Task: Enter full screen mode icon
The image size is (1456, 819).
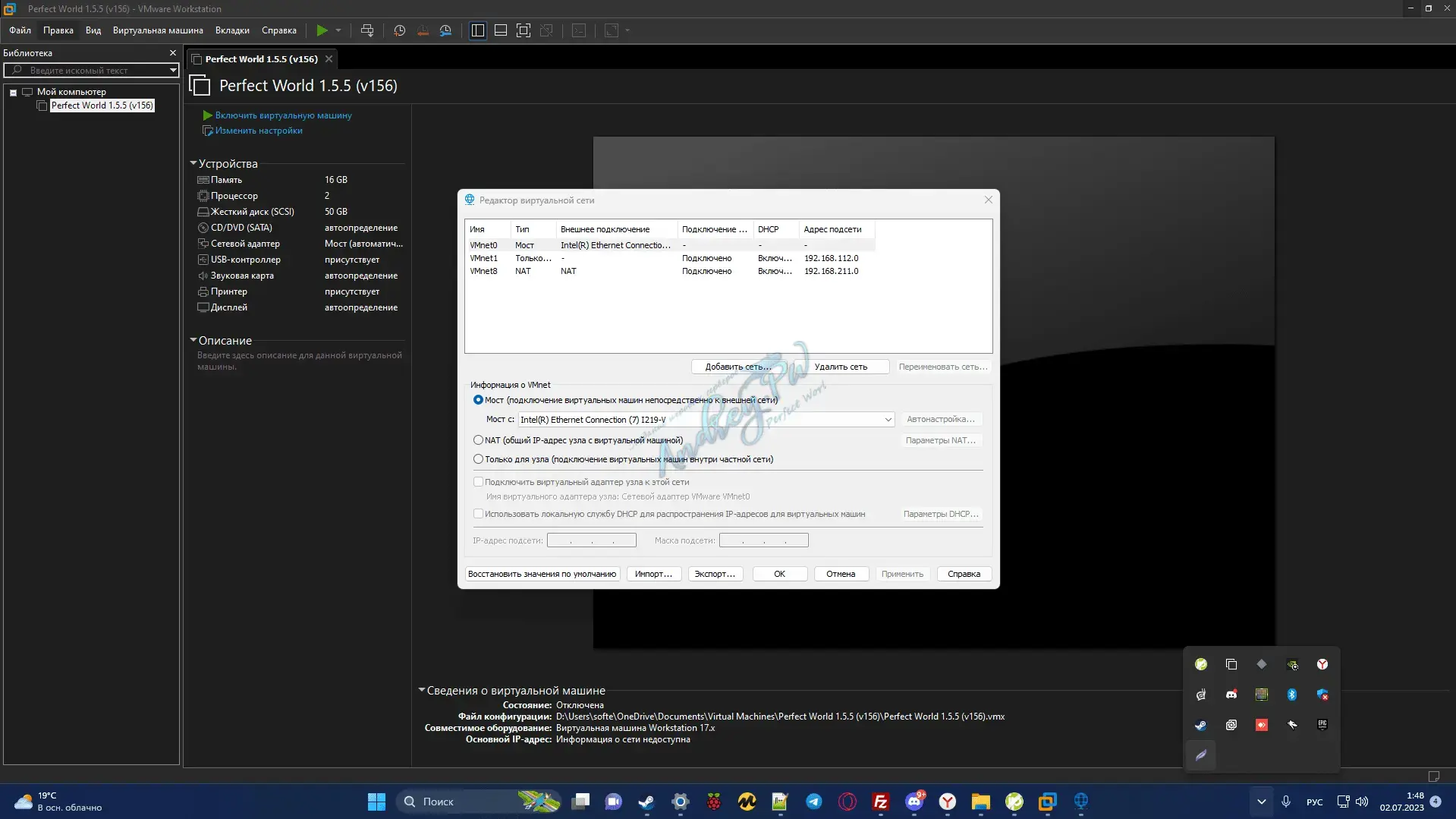Action: 524,30
